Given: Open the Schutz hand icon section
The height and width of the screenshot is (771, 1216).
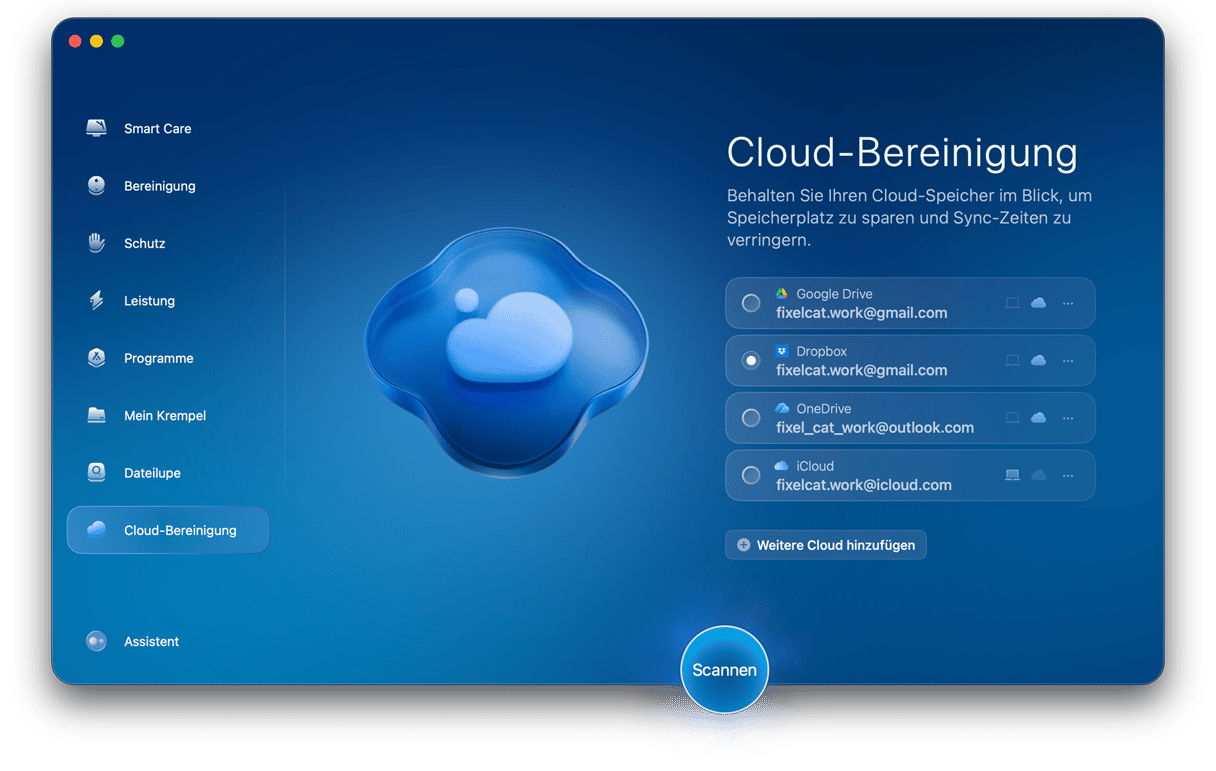Looking at the screenshot, I should [96, 243].
